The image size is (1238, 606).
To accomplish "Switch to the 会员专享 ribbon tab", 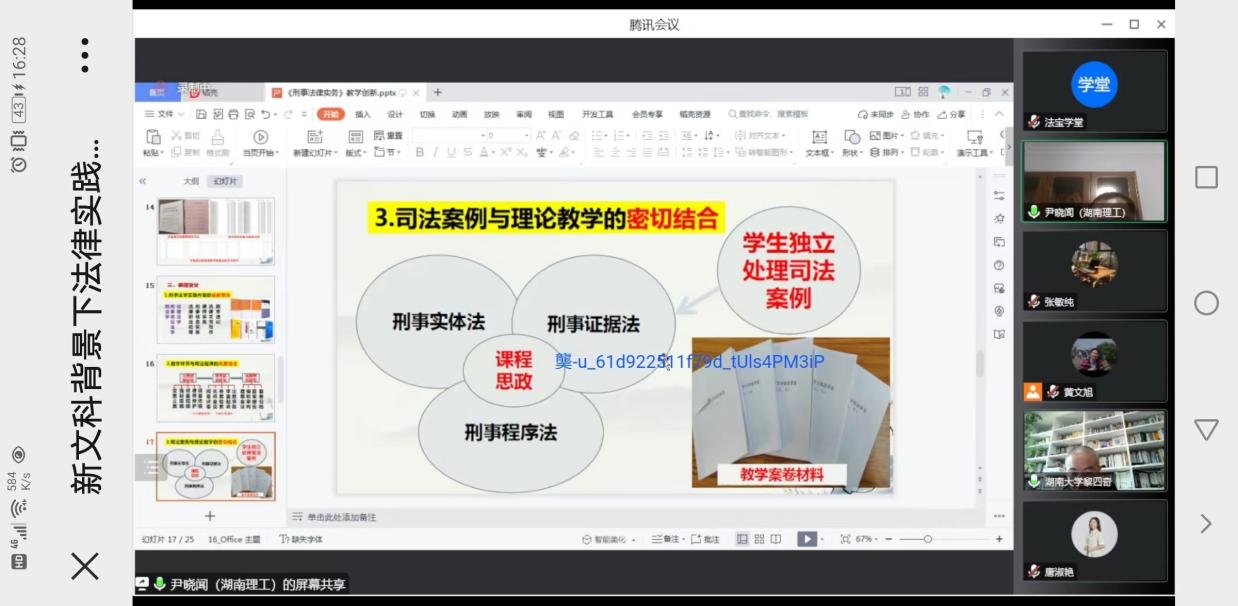I will 647,114.
